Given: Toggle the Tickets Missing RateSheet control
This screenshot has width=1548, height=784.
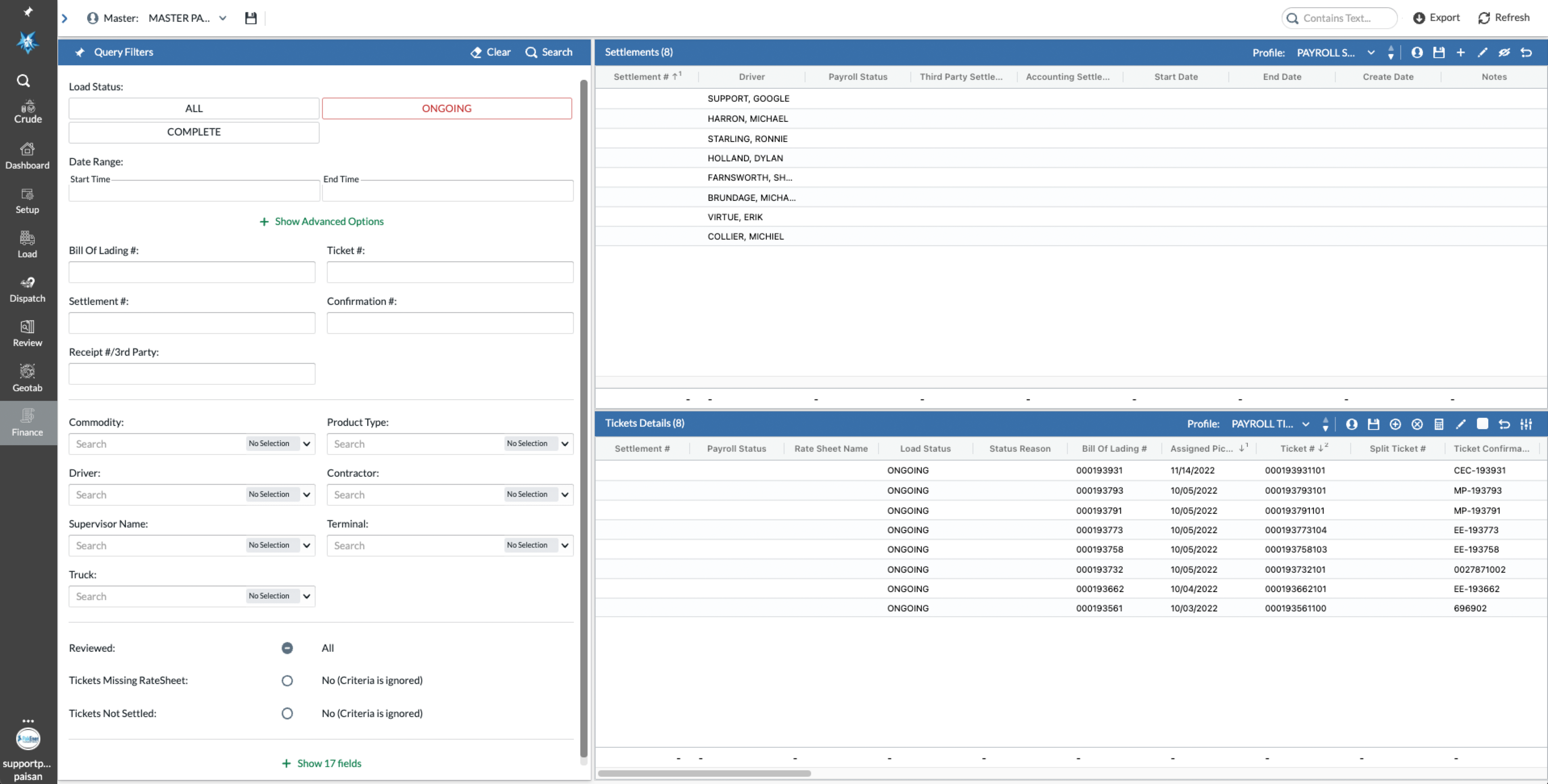Looking at the screenshot, I should 287,680.
